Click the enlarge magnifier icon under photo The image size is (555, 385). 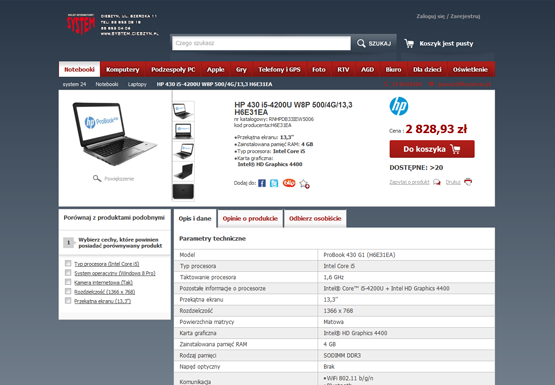click(x=97, y=178)
